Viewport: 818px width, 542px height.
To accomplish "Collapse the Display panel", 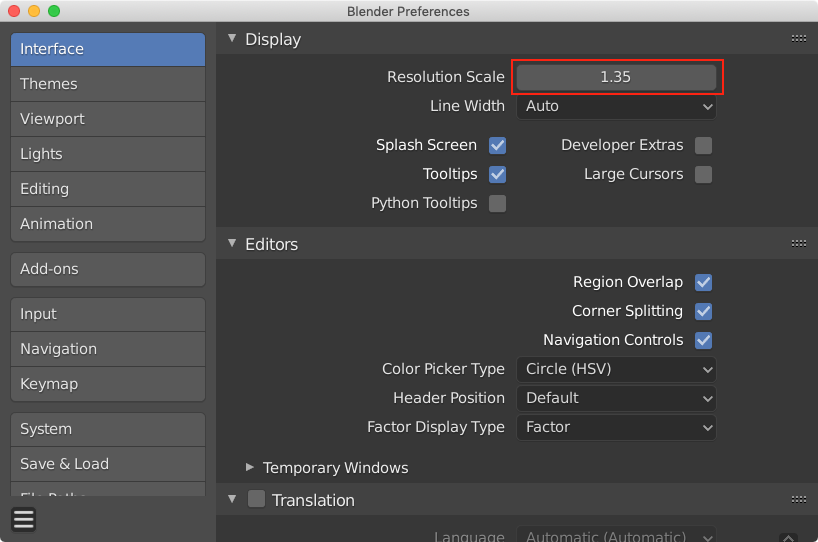I will tap(232, 39).
